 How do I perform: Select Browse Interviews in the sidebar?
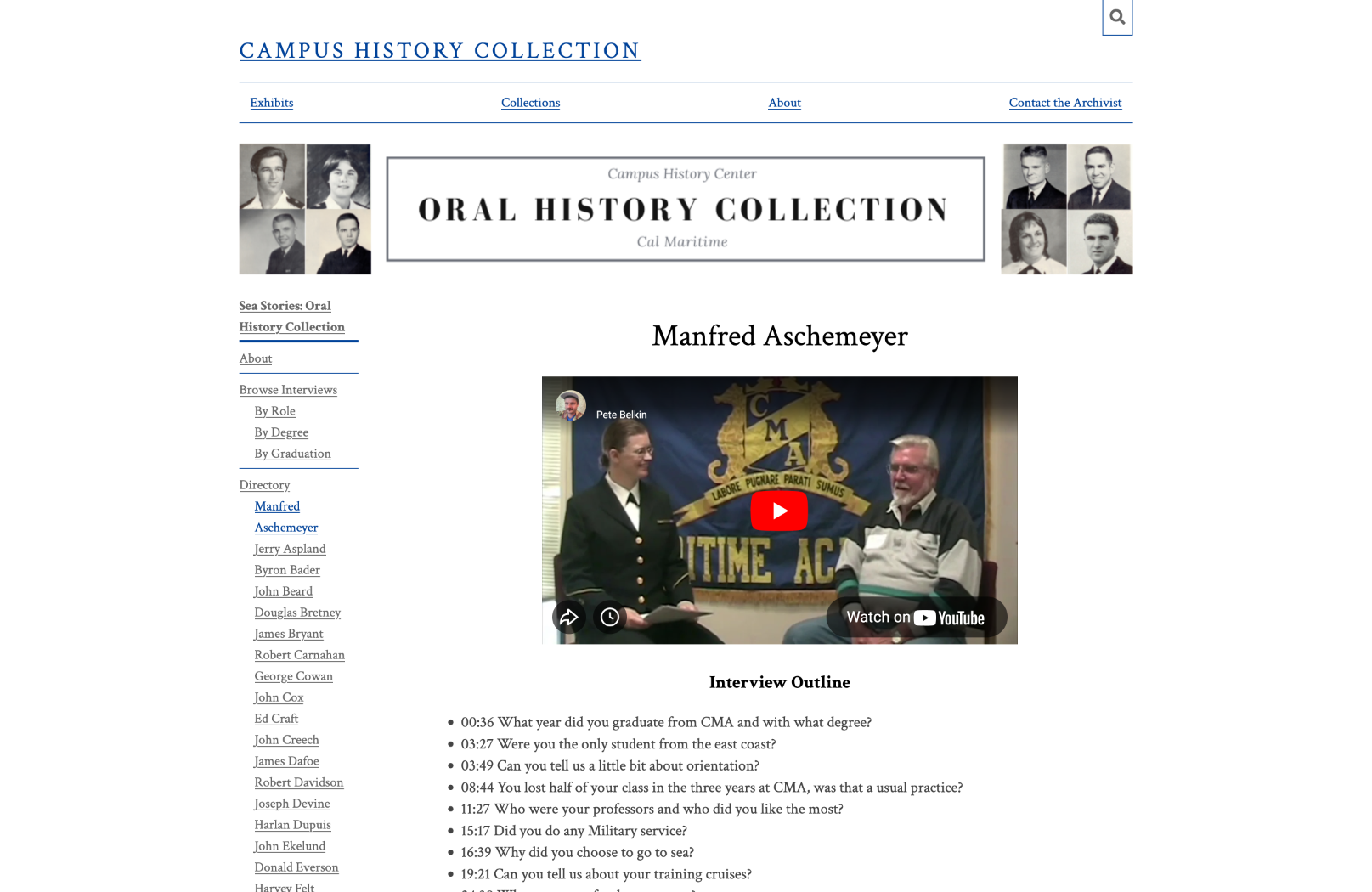tap(288, 390)
